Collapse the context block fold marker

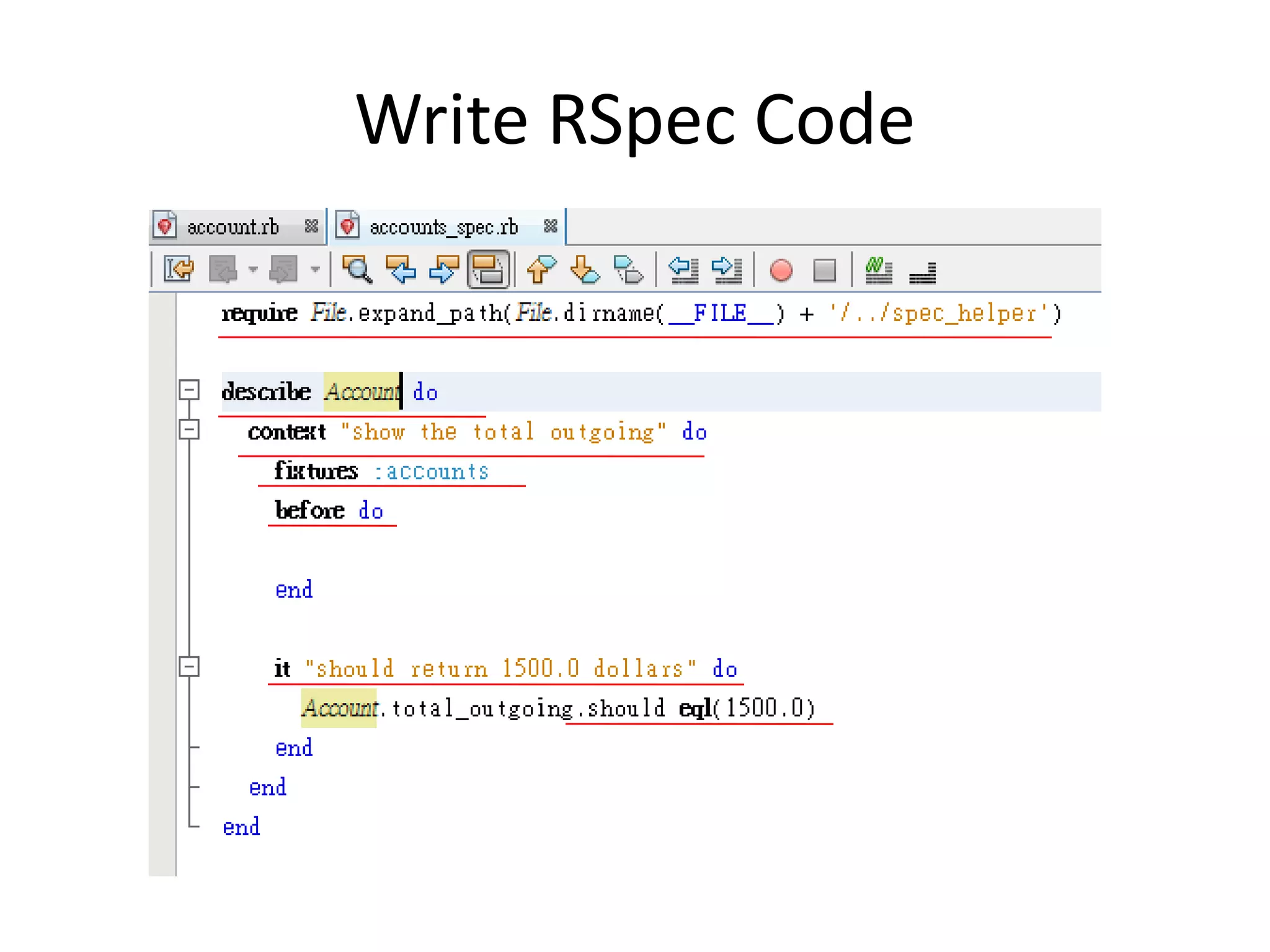189,430
